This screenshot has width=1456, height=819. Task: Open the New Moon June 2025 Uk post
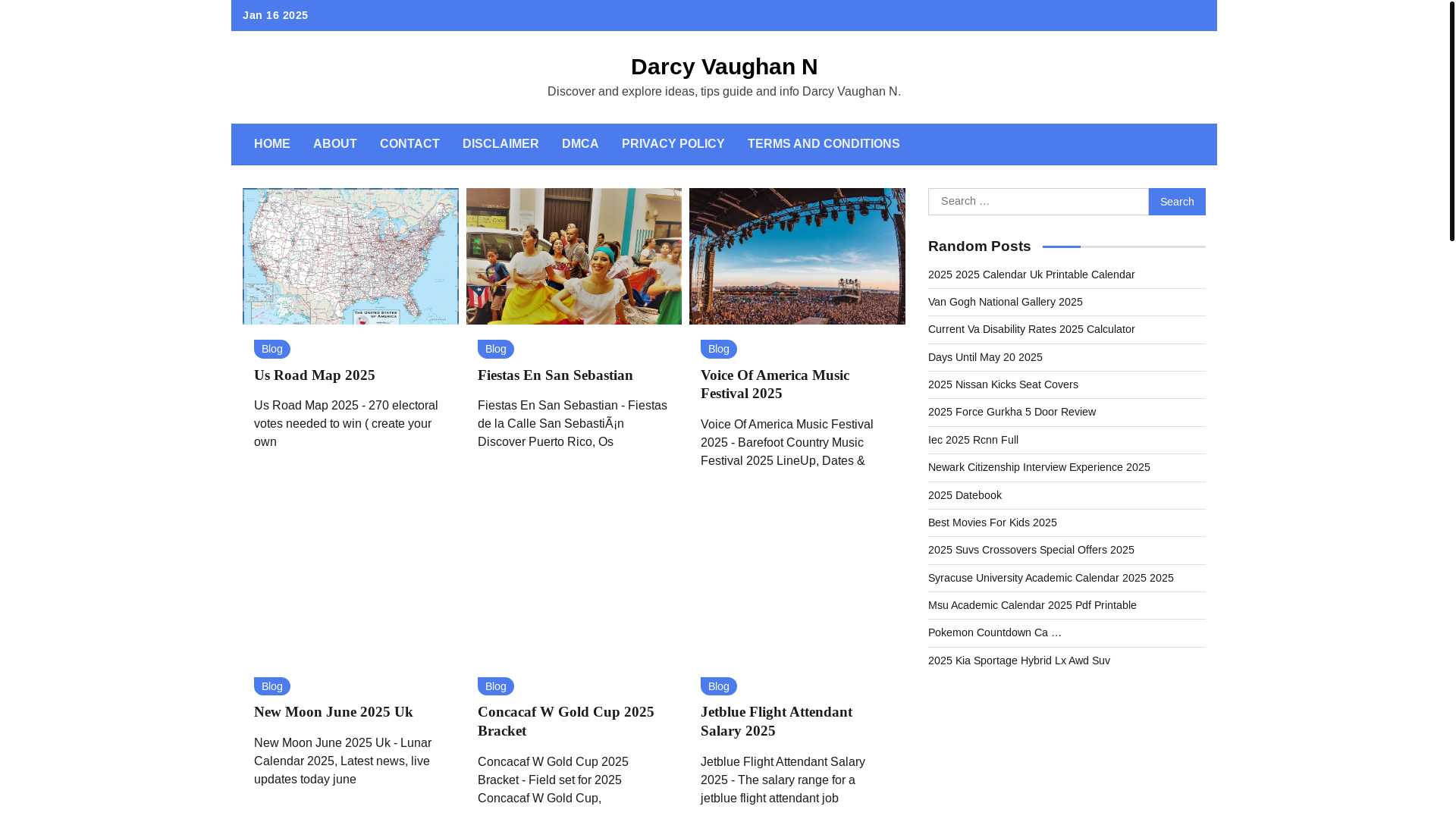click(334, 712)
